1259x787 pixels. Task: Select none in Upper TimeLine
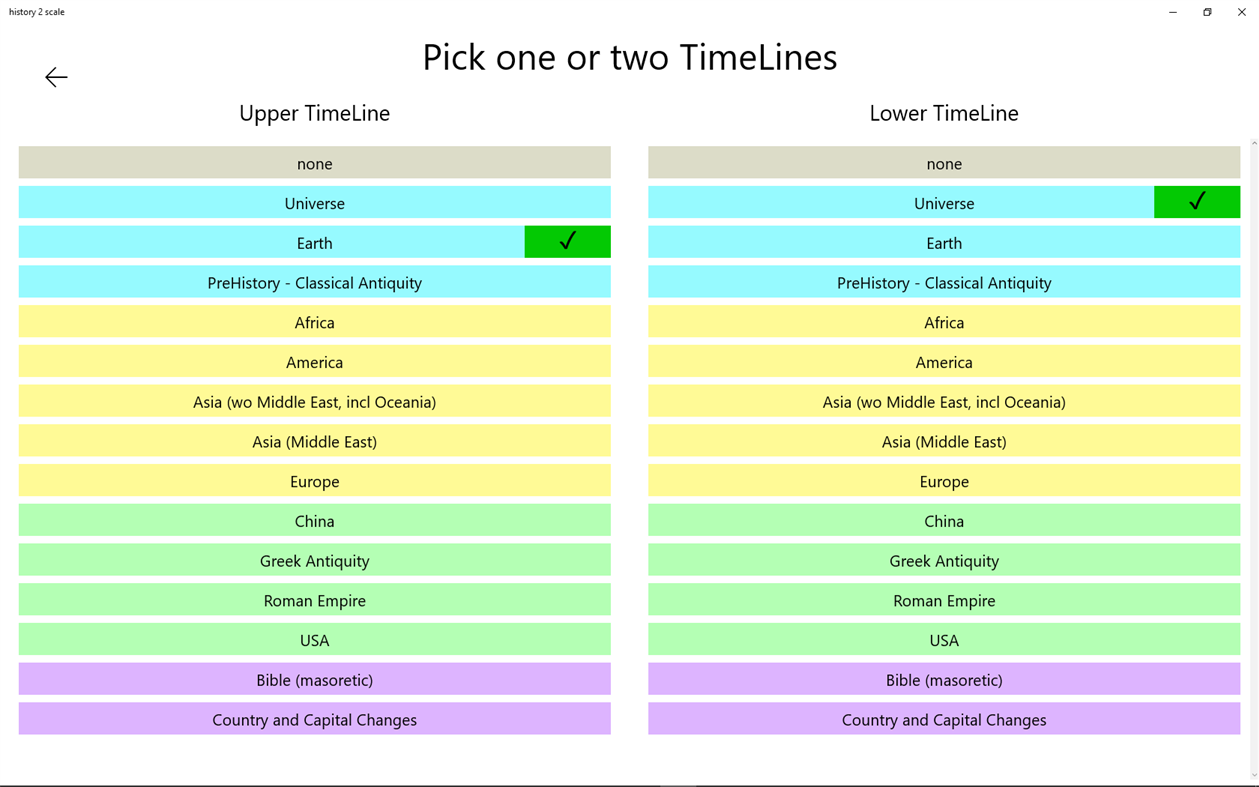point(314,163)
